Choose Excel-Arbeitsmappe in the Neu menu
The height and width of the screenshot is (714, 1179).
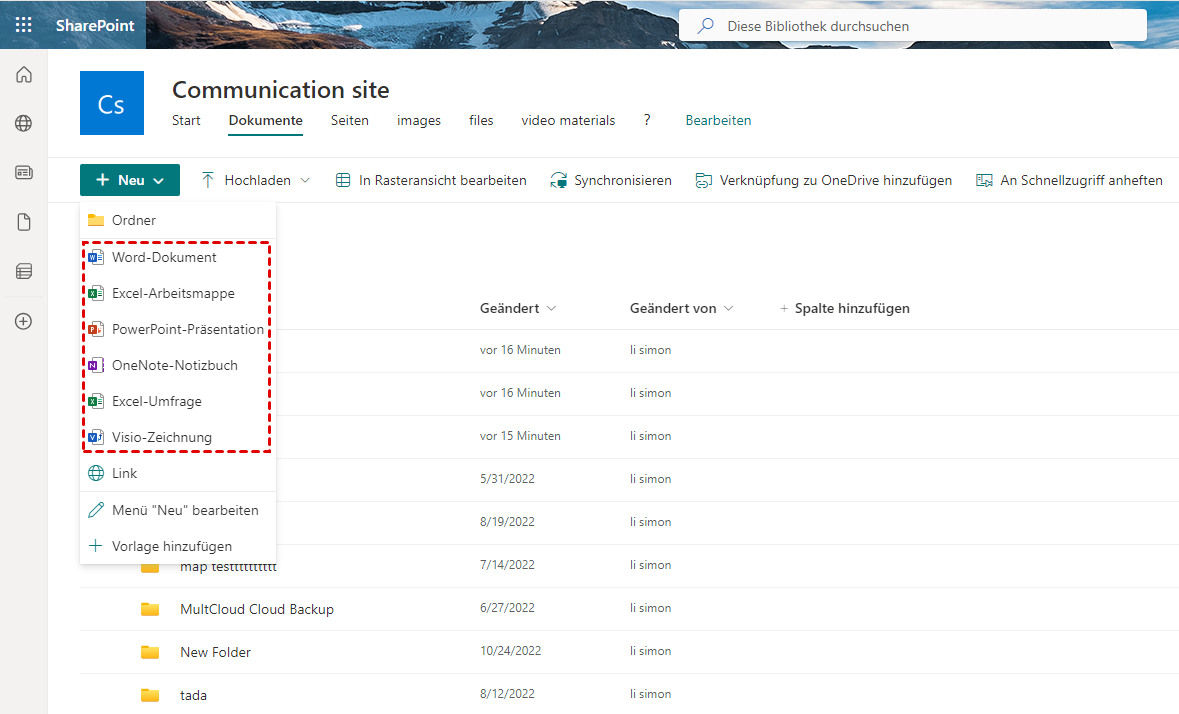pos(178,293)
